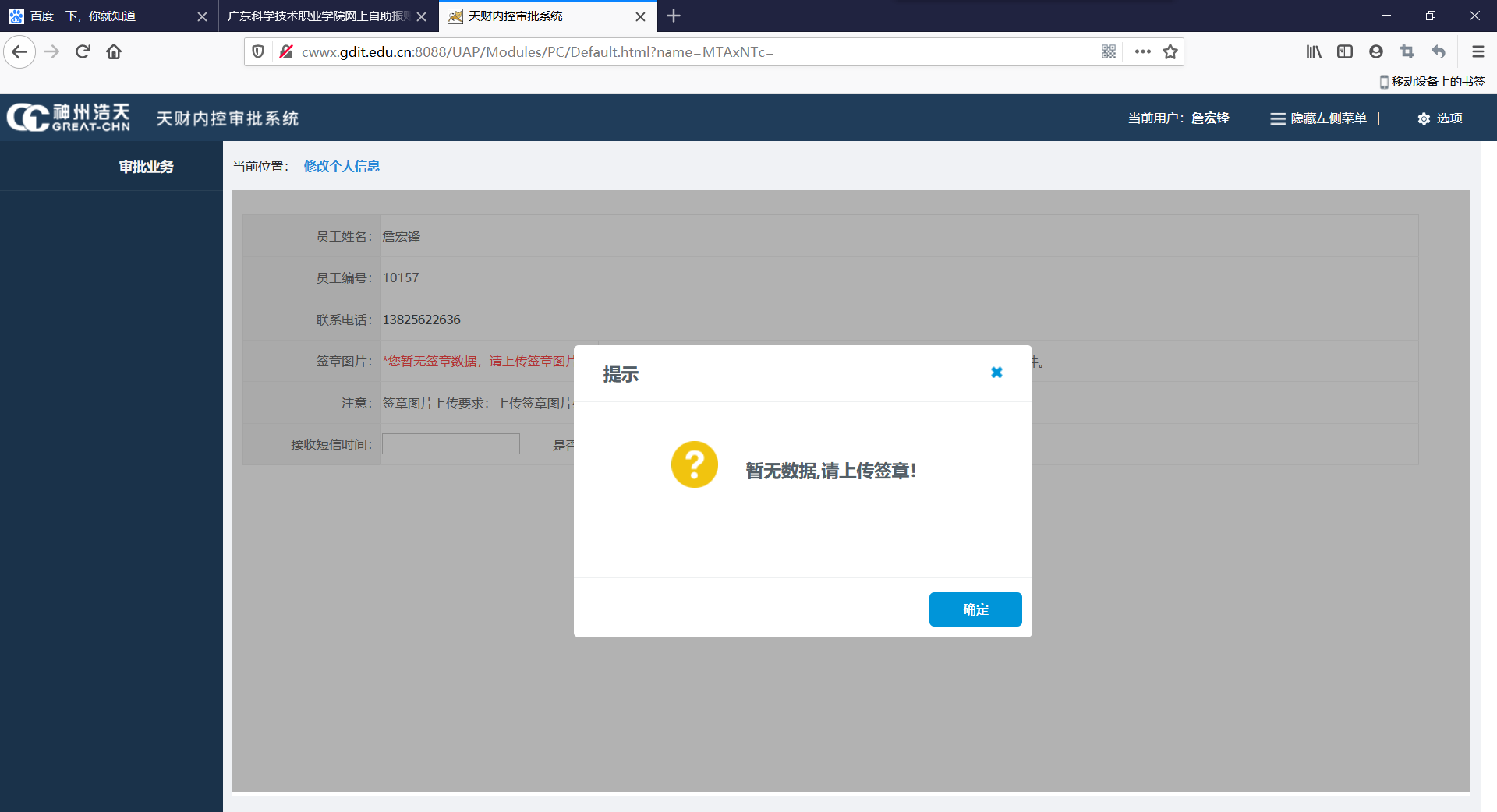Image resolution: width=1497 pixels, height=812 pixels.
Task: Click the 确定 button in the dialog
Action: (x=975, y=609)
